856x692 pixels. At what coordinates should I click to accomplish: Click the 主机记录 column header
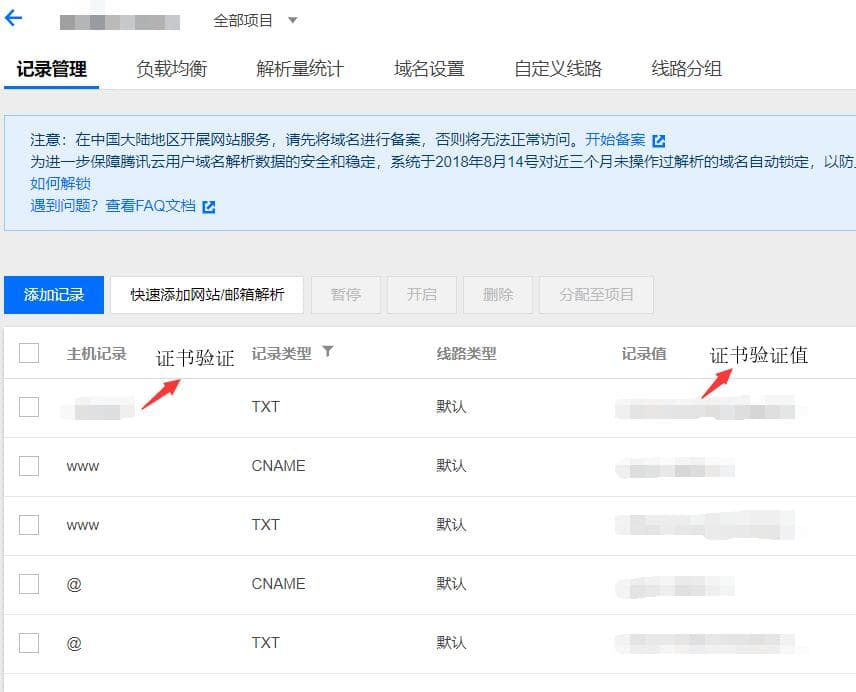click(97, 354)
